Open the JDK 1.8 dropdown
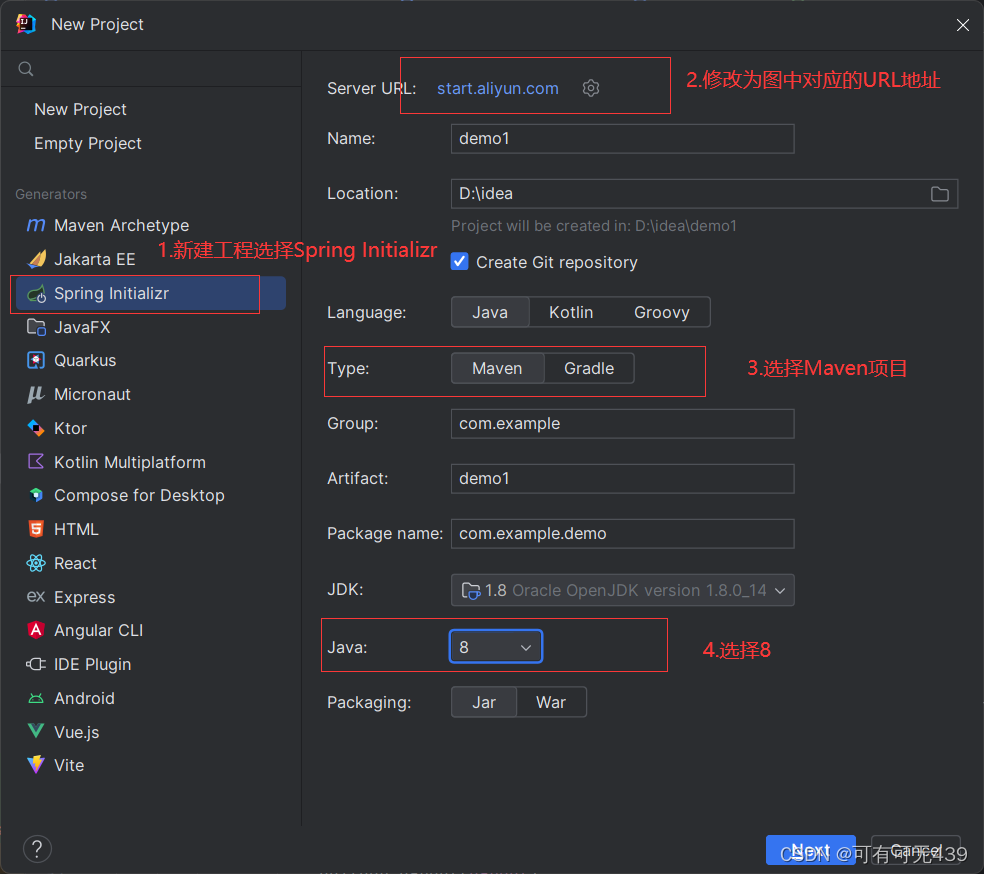This screenshot has height=874, width=984. pyautogui.click(x=623, y=590)
